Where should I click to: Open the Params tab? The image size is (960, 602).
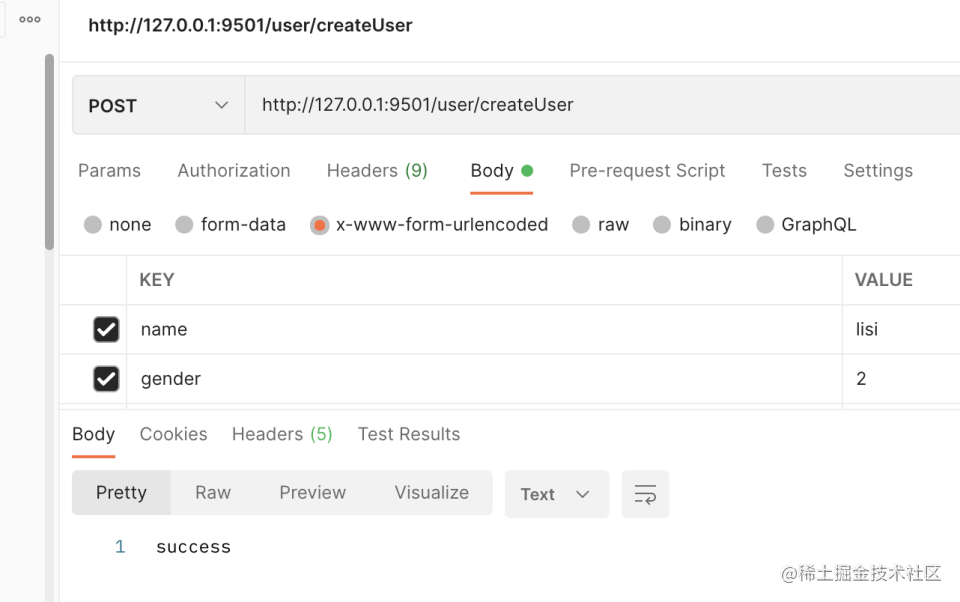(110, 171)
